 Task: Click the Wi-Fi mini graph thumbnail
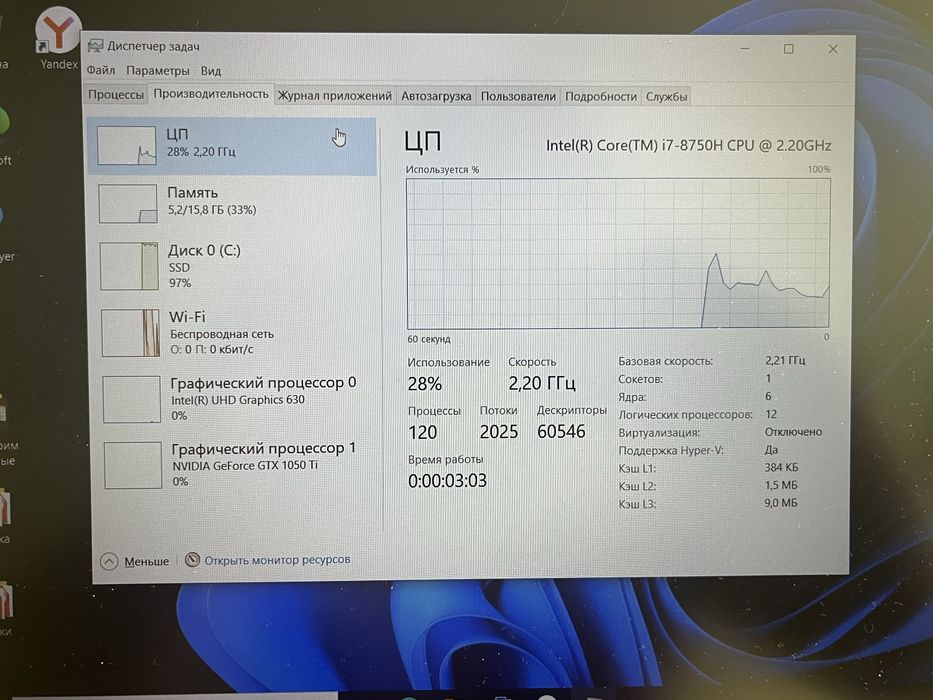tap(130, 333)
